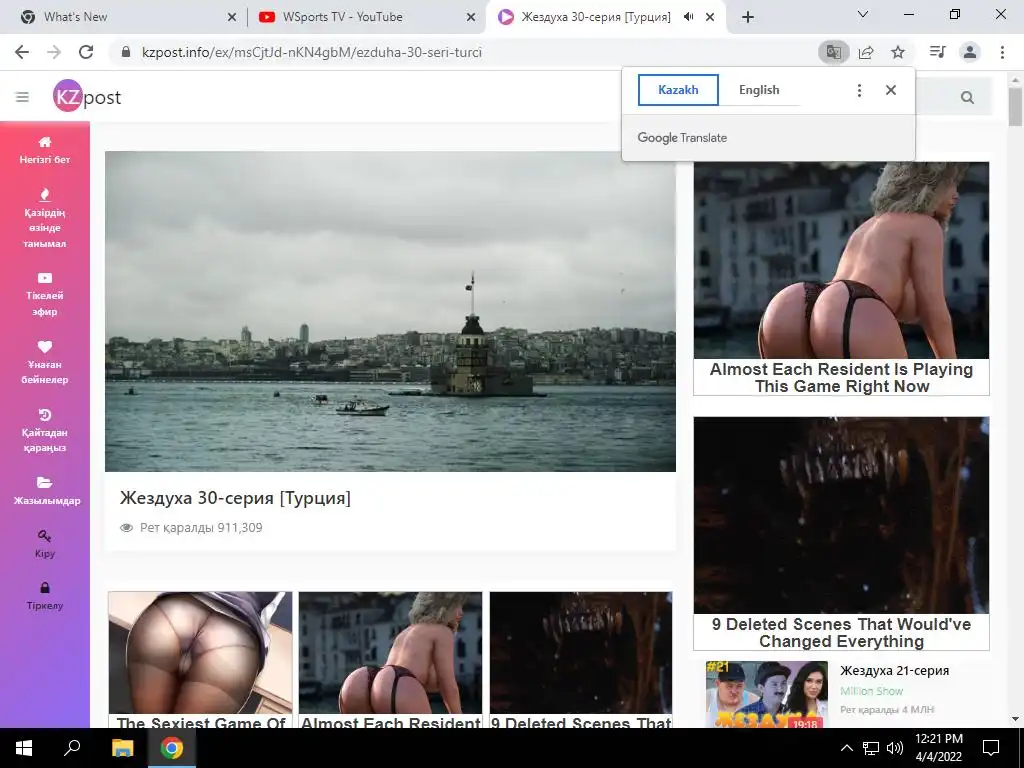Go to Тікелей эфир live section

pos(44,295)
